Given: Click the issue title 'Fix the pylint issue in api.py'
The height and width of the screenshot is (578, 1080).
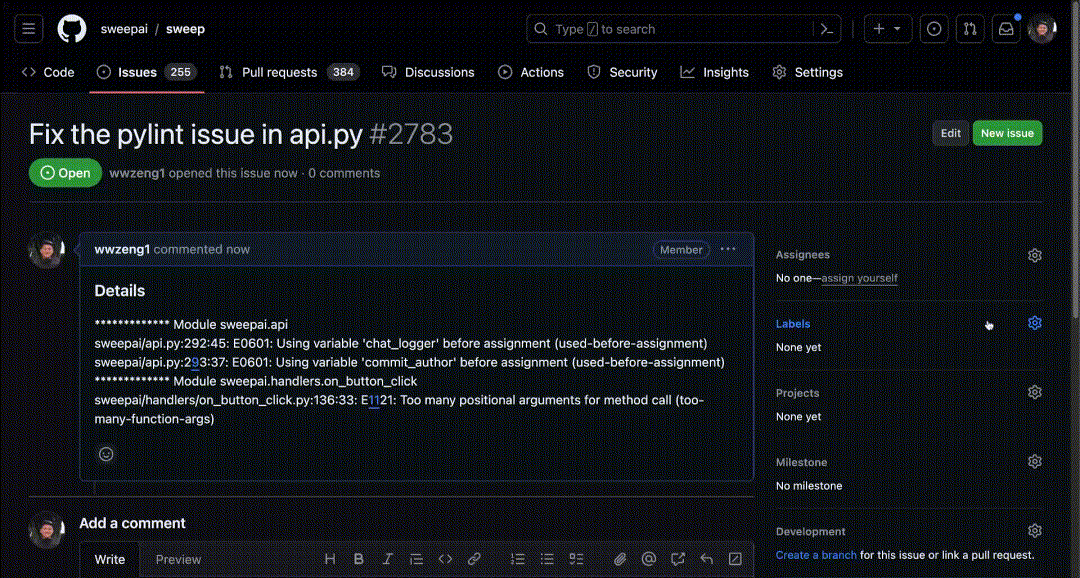Looking at the screenshot, I should tap(196, 134).
